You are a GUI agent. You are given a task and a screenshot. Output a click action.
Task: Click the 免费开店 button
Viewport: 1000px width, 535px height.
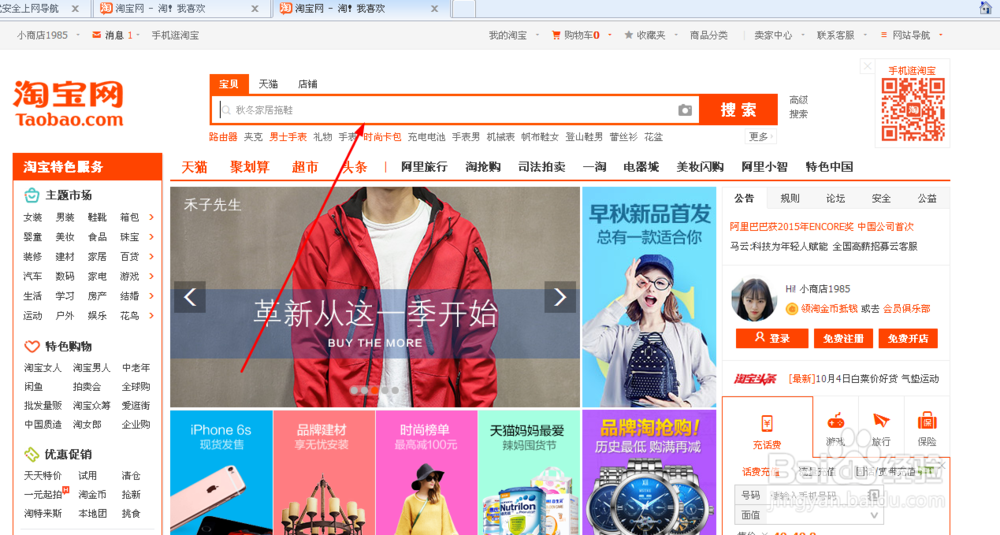(908, 339)
